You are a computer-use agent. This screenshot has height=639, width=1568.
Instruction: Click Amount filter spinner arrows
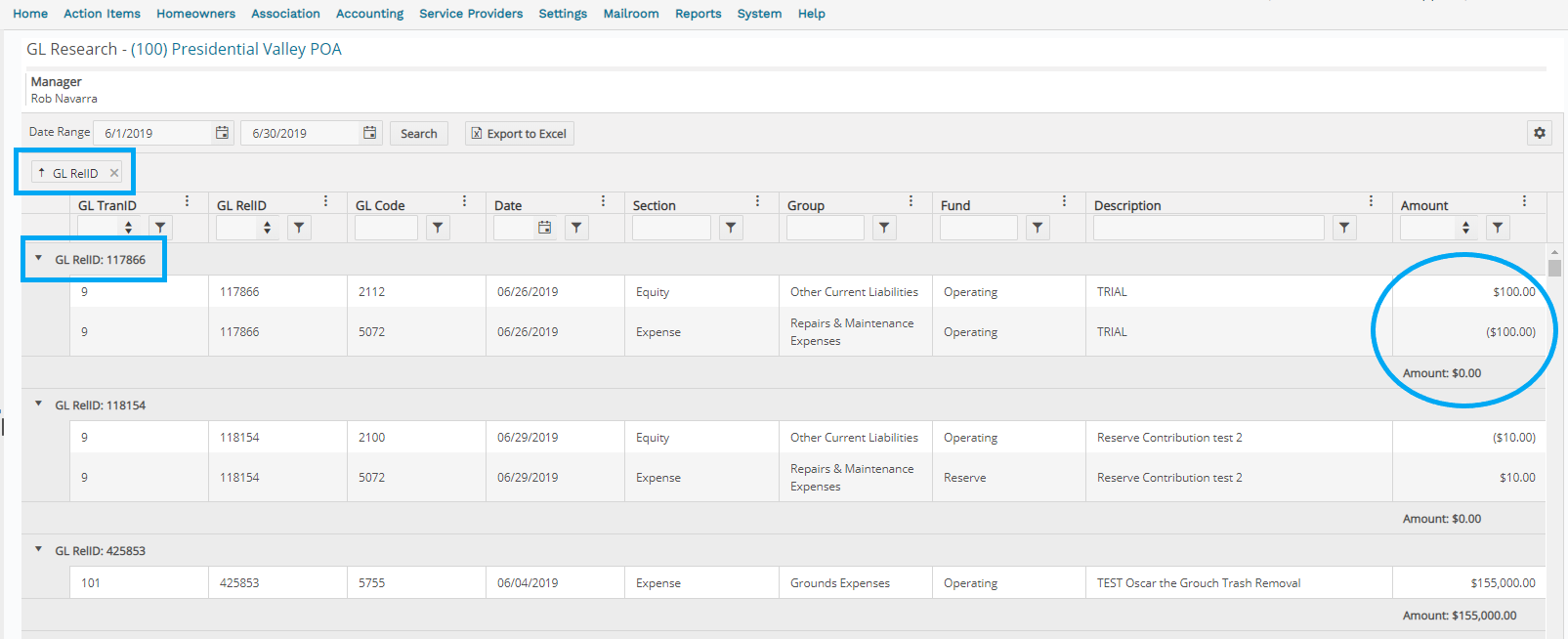tap(1465, 228)
